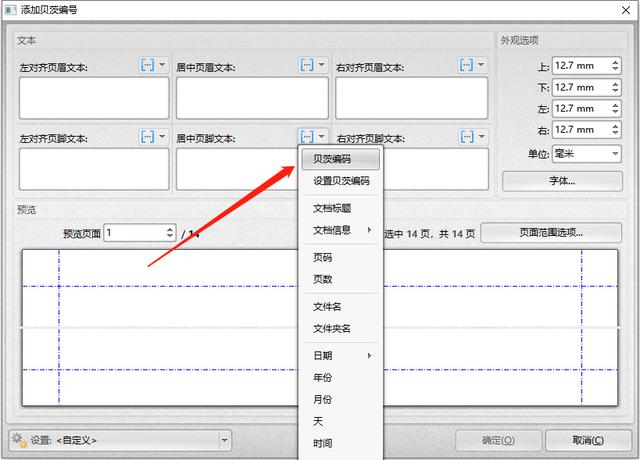640x460 pixels.
Task: Click the page preview area
Action: coord(320,328)
